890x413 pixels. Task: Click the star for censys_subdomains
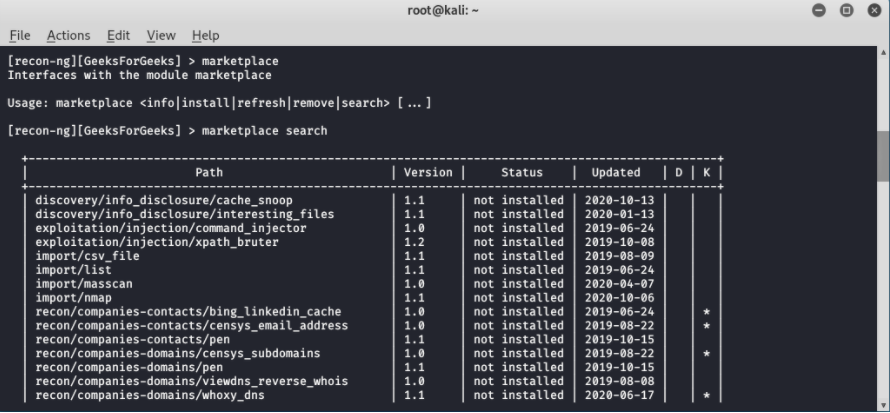pyautogui.click(x=707, y=353)
